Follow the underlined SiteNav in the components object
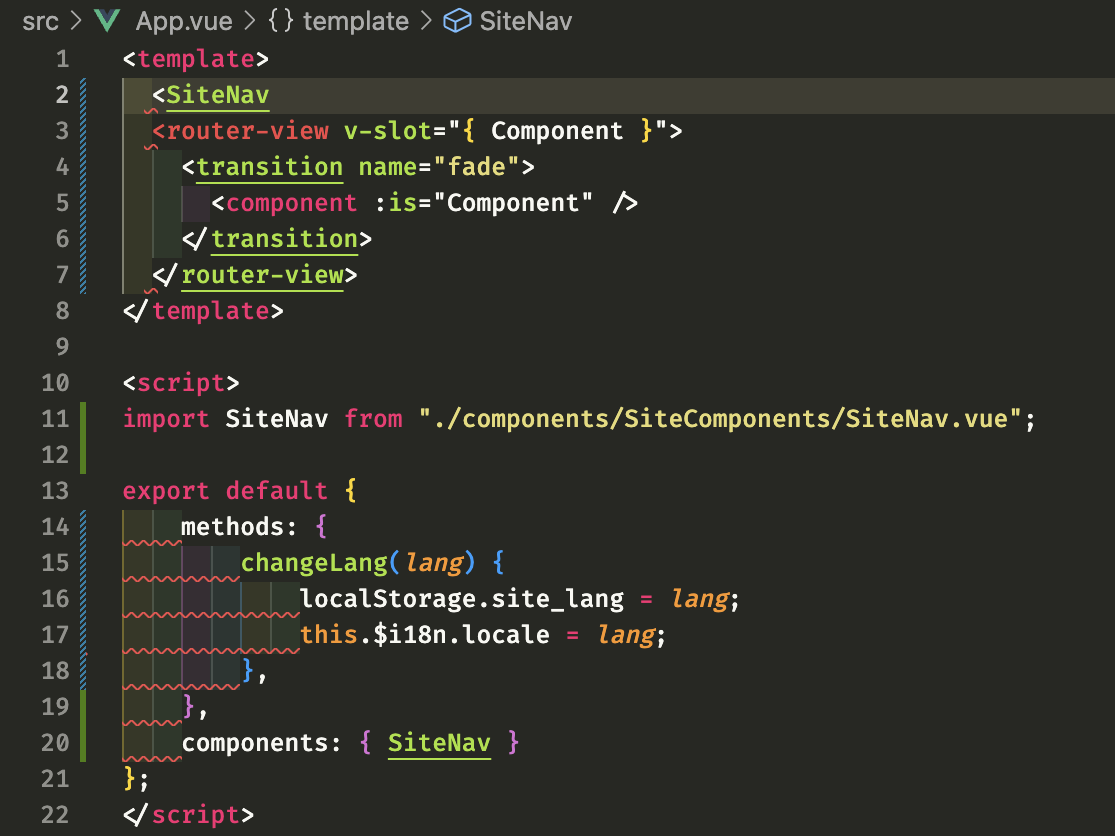The height and width of the screenshot is (836, 1115). point(439,742)
